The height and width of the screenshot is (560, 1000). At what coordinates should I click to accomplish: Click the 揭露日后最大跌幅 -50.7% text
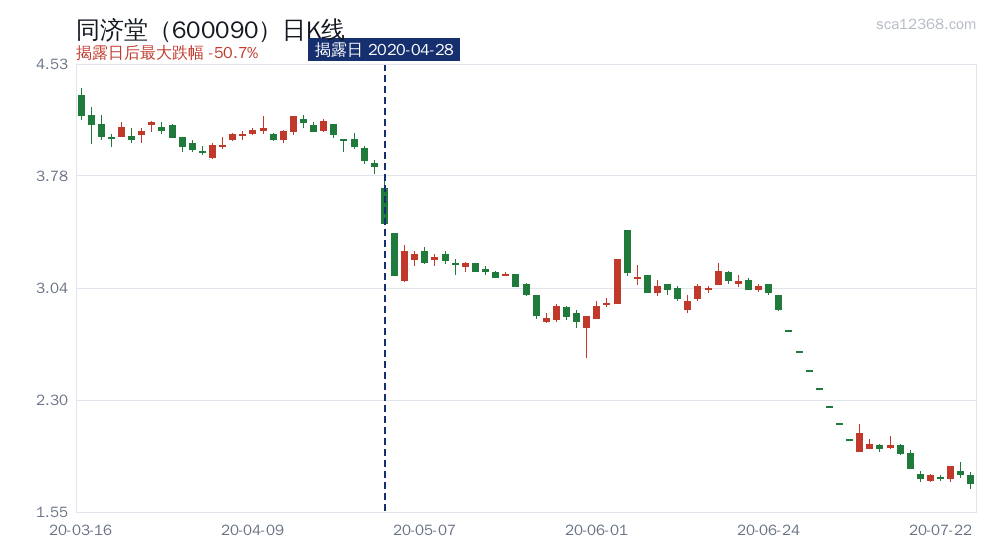click(x=167, y=53)
